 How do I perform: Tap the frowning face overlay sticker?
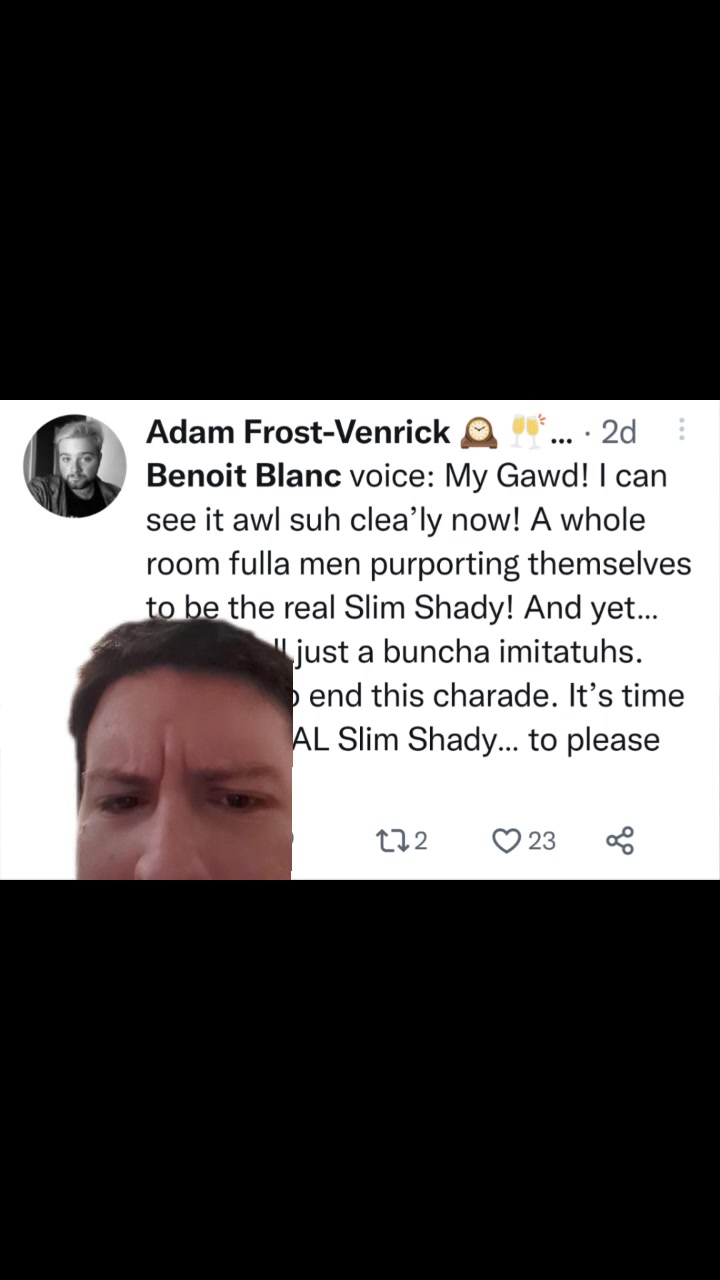(x=183, y=749)
